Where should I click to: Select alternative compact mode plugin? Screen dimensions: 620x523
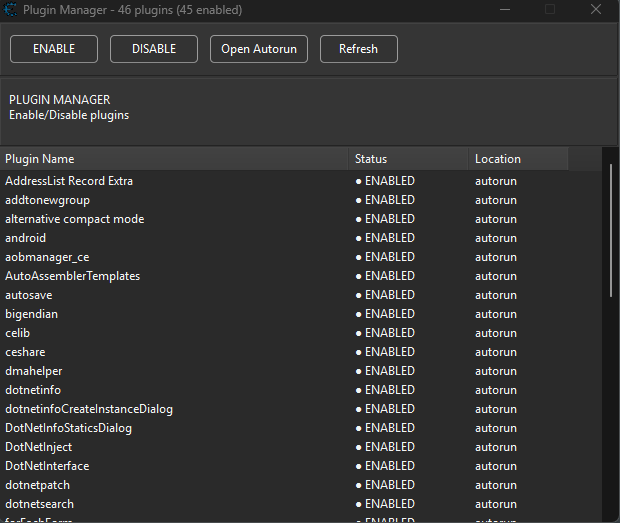[x=301, y=219]
